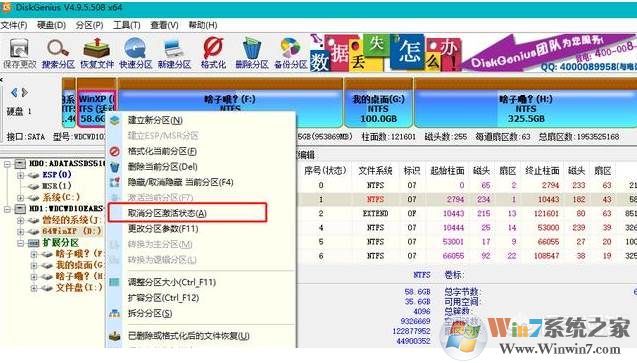Click the Backup Partition (备份分区) toolbar icon
This screenshot has width=637, height=363.
point(290,53)
